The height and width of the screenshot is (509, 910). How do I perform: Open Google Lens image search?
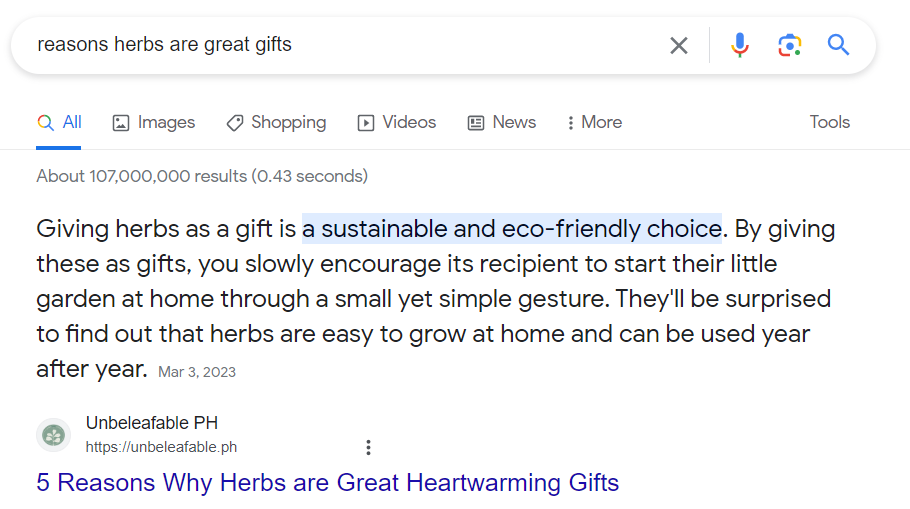point(790,45)
